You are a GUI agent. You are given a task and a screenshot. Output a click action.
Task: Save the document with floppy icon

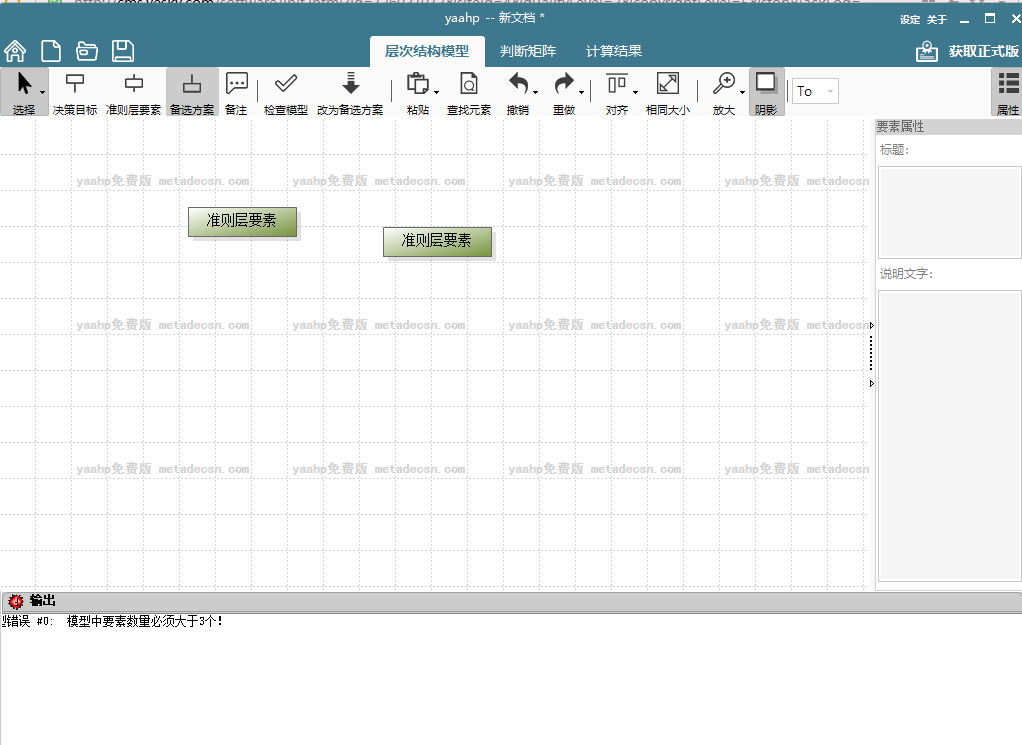(x=123, y=51)
